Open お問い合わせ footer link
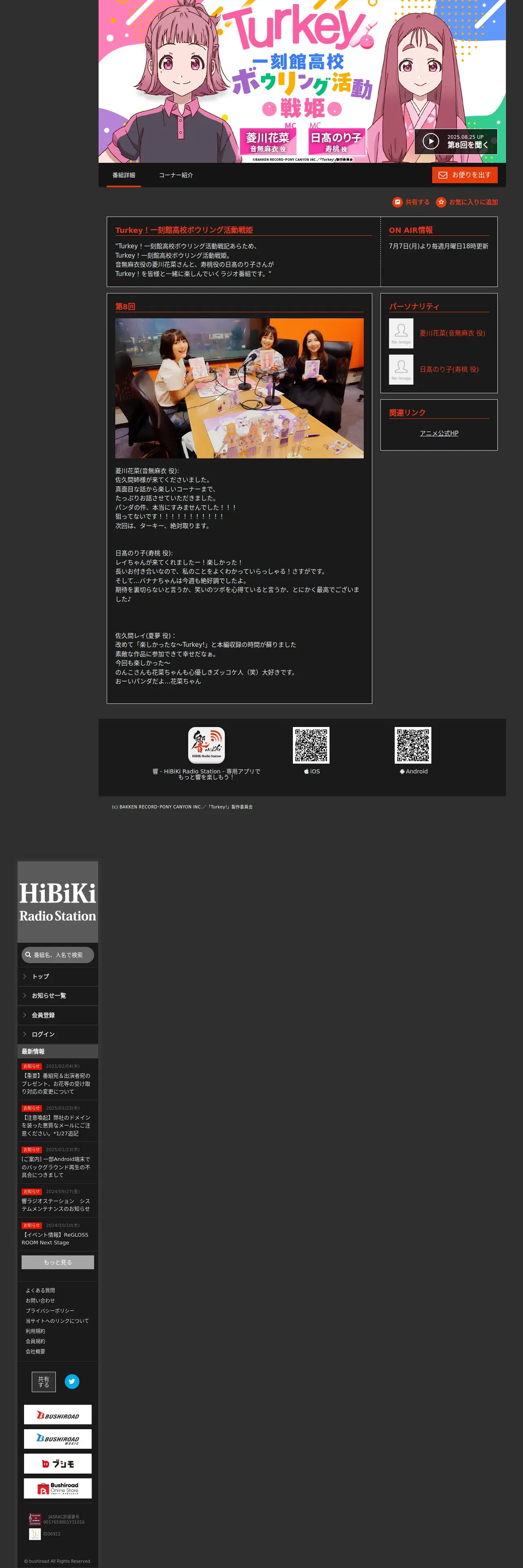Image resolution: width=523 pixels, height=1568 pixels. 40,1301
